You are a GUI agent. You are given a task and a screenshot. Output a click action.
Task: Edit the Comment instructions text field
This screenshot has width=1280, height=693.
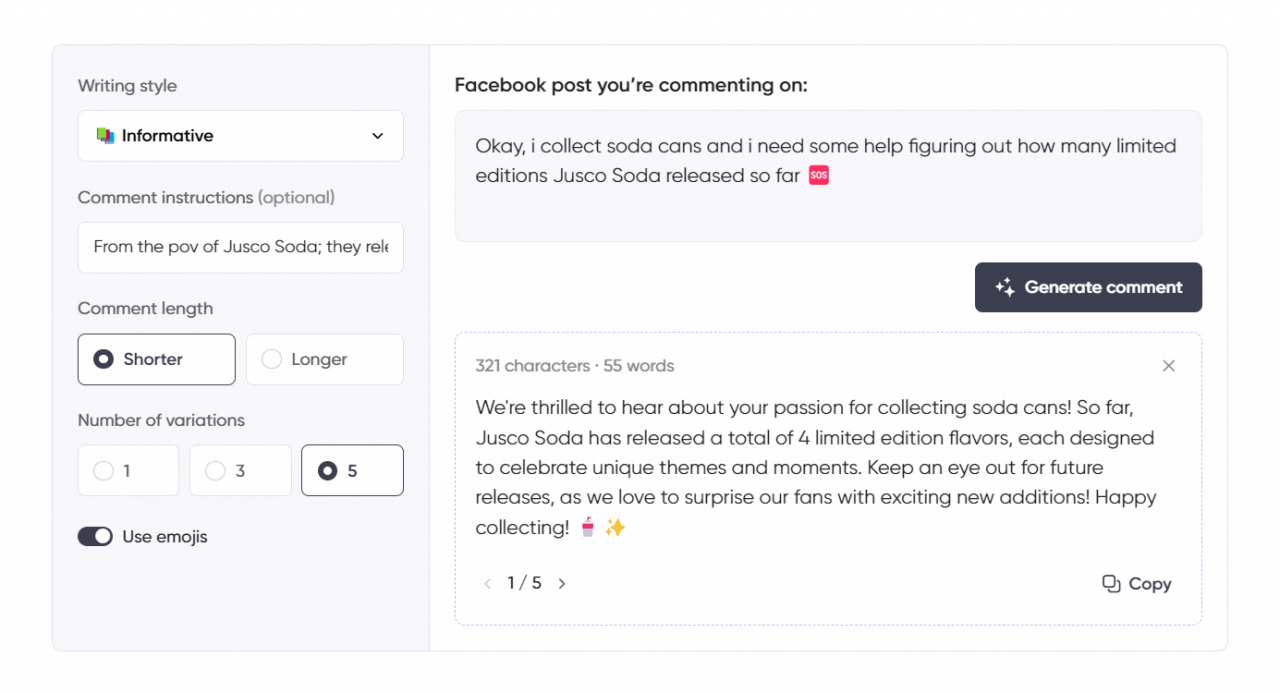click(240, 247)
